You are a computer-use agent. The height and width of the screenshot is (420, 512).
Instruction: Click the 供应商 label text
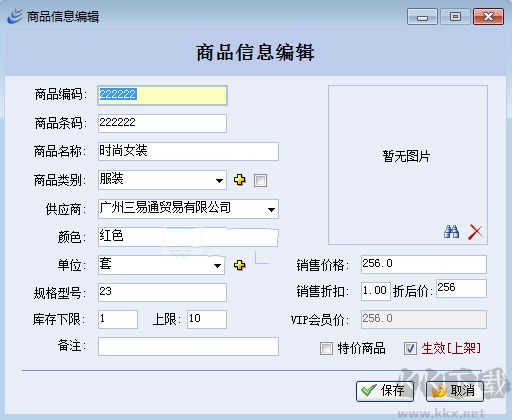66,209
